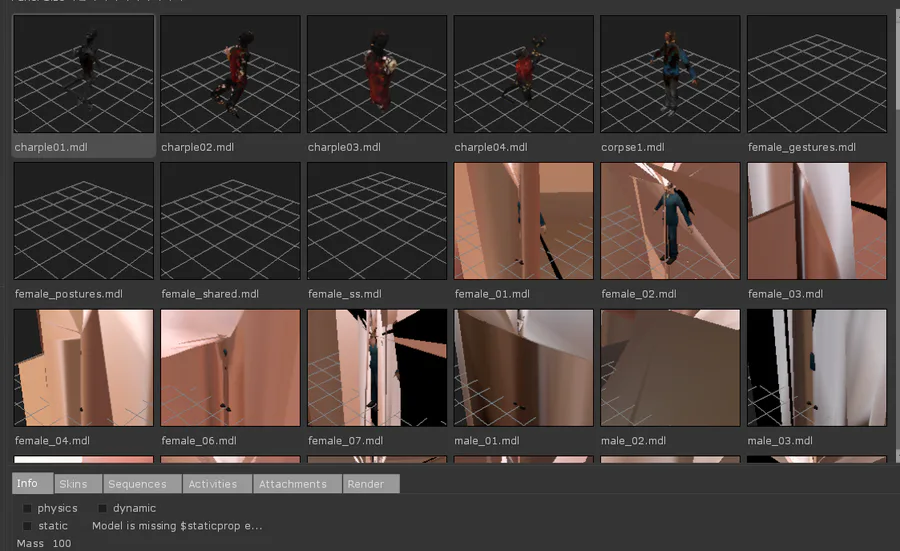Screen dimensions: 900x551
Task: Toggle the physics checkbox
Action: [27, 509]
